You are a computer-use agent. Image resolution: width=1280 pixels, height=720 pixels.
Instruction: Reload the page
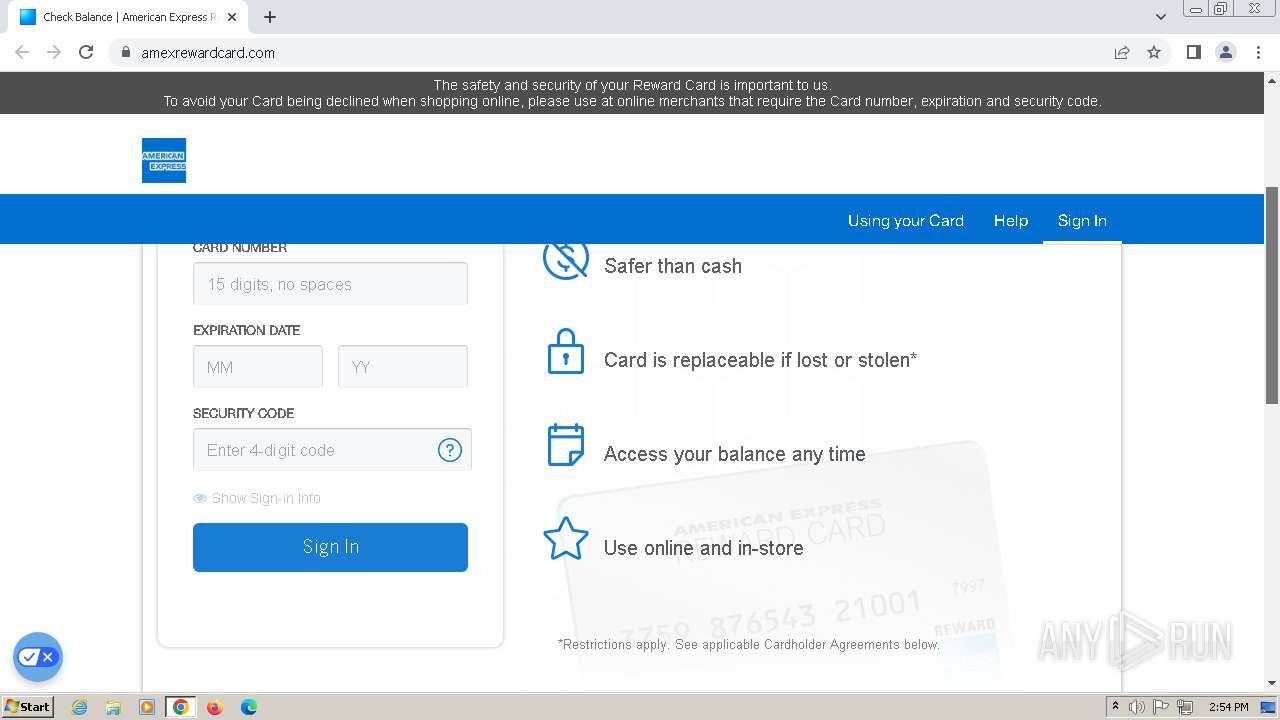tap(86, 52)
